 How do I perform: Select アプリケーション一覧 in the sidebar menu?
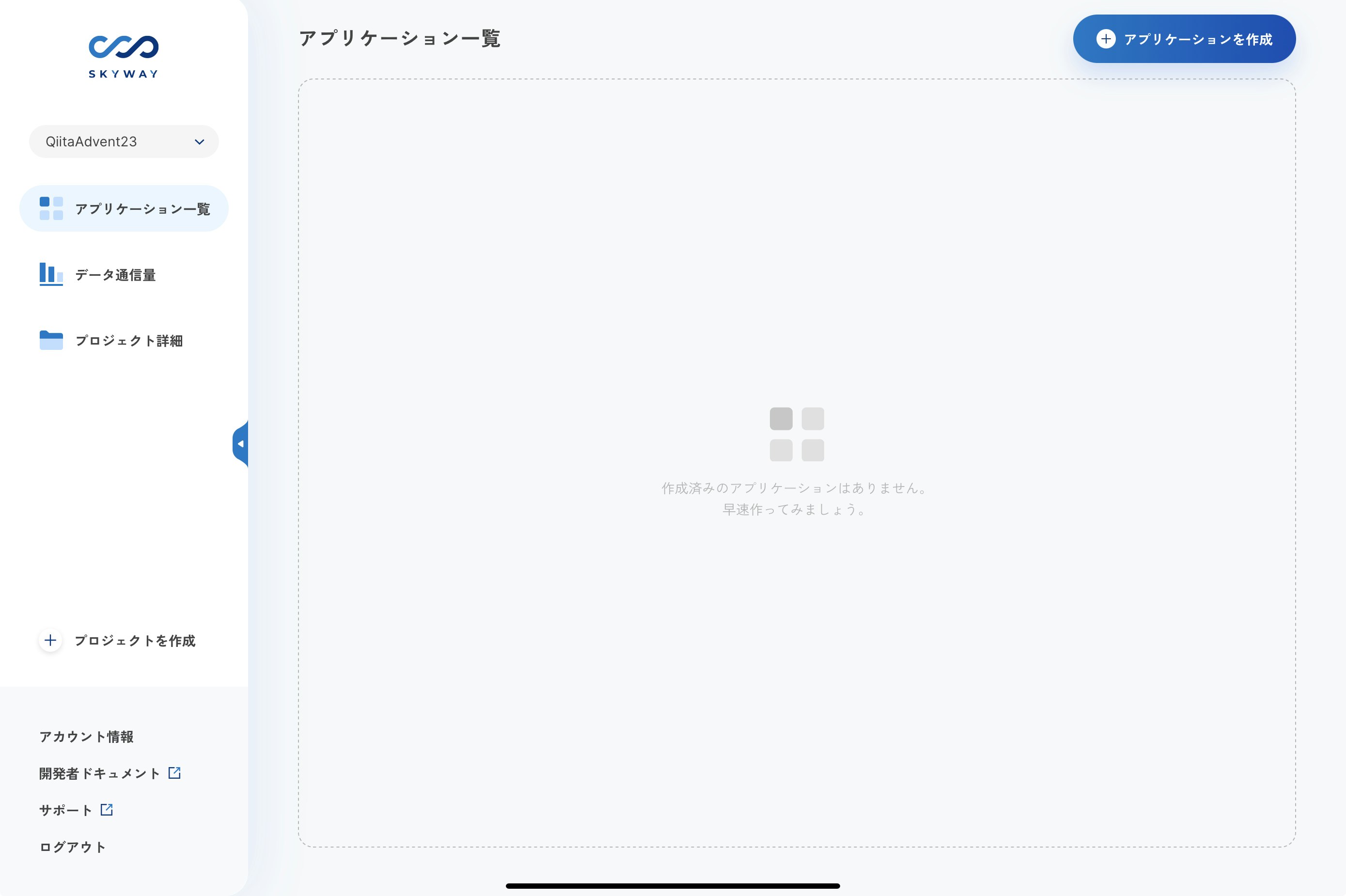(x=124, y=208)
